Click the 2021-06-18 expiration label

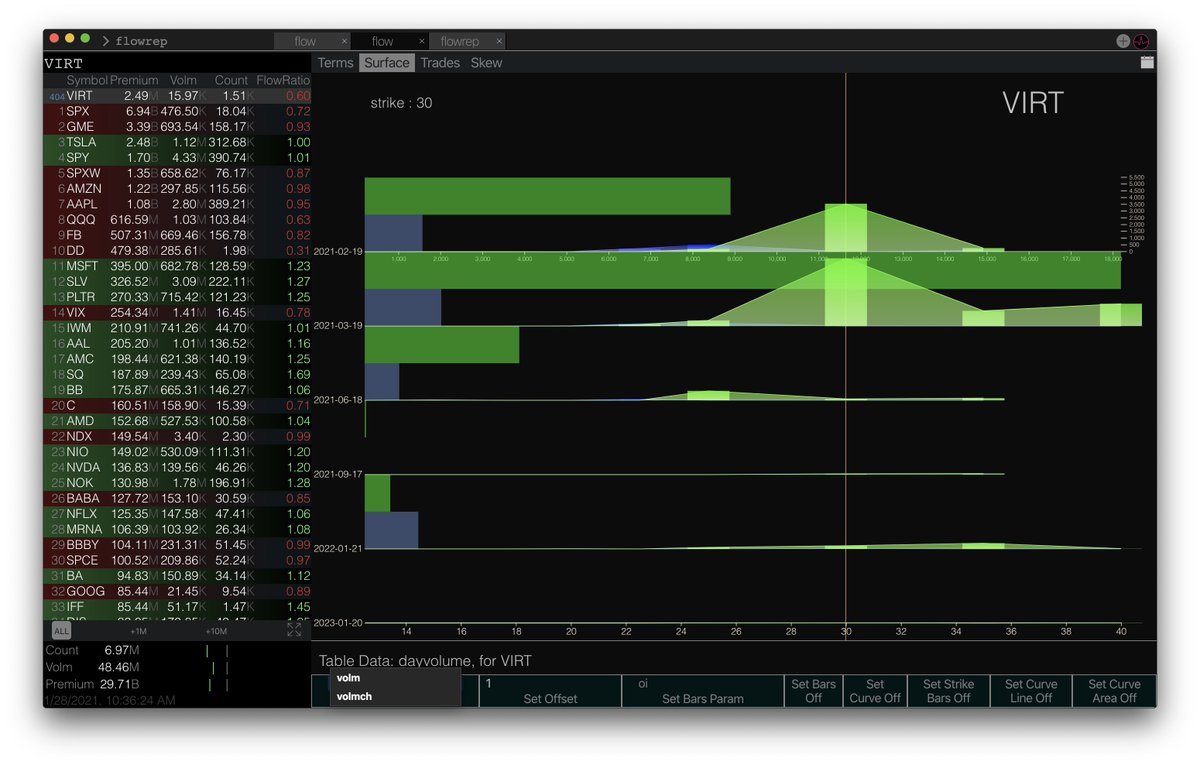(x=338, y=400)
